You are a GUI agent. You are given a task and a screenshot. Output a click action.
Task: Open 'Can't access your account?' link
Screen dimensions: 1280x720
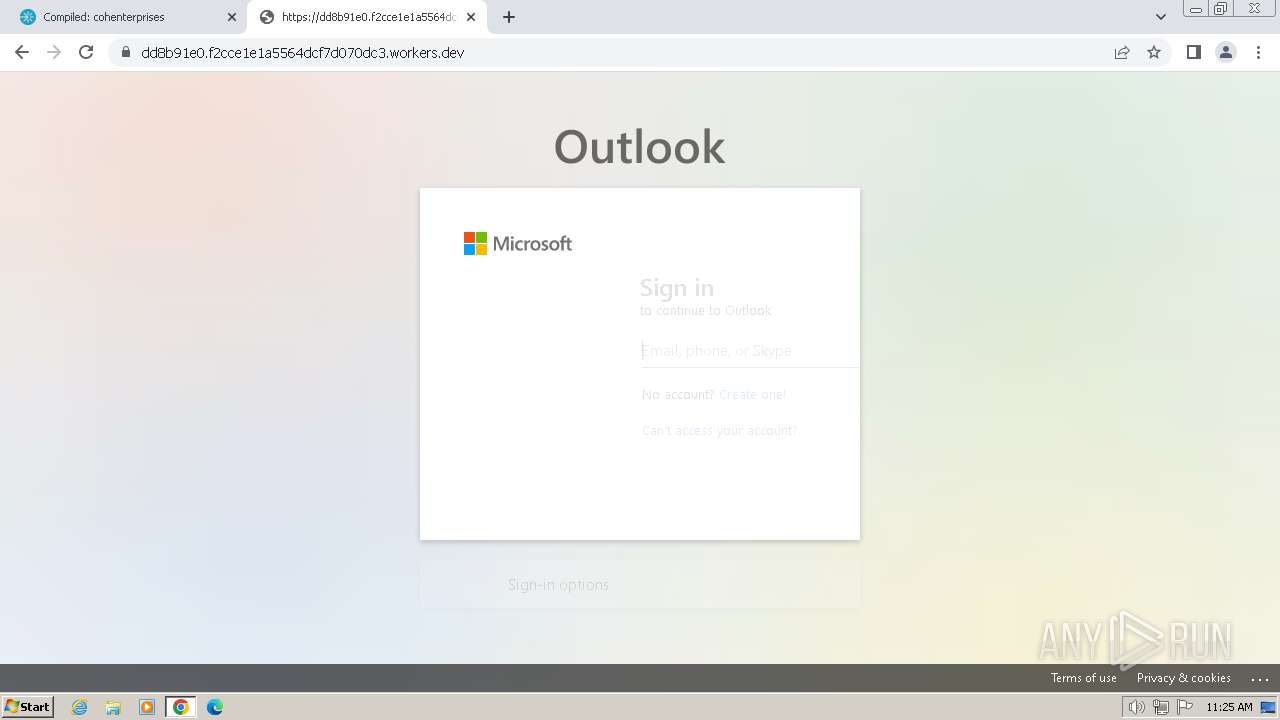719,431
